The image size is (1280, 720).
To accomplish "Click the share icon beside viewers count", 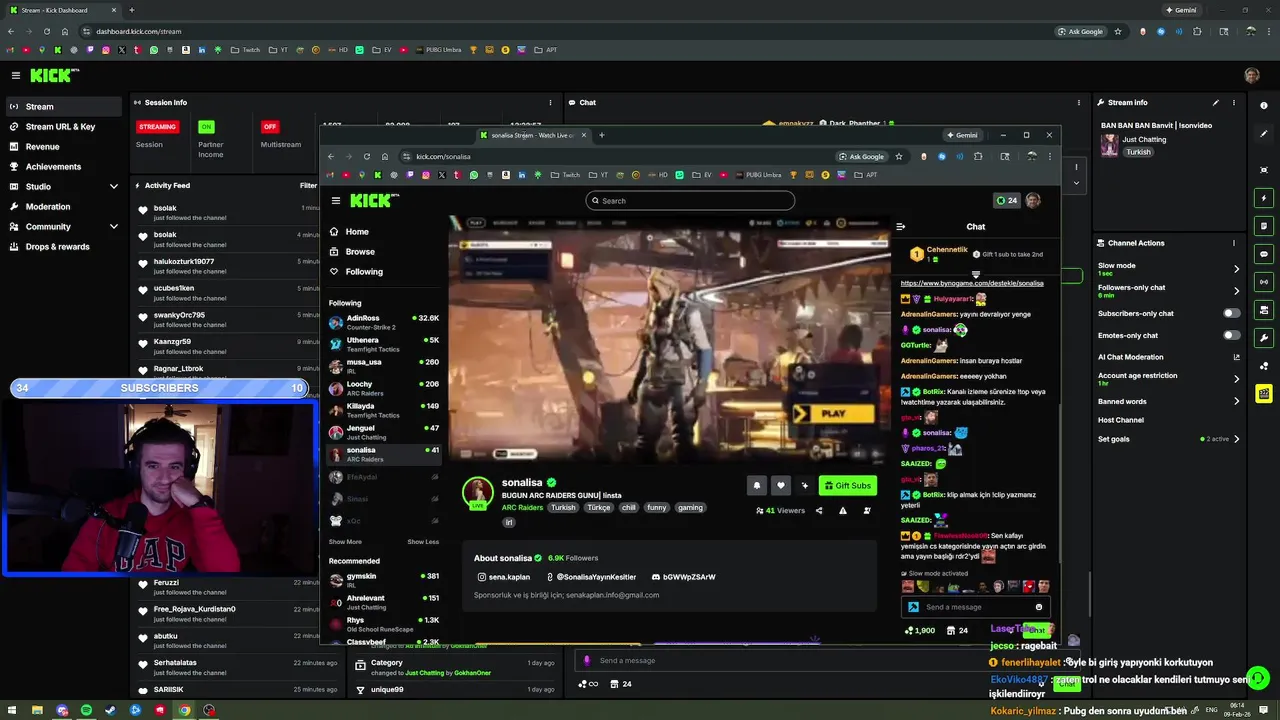I will tap(819, 510).
